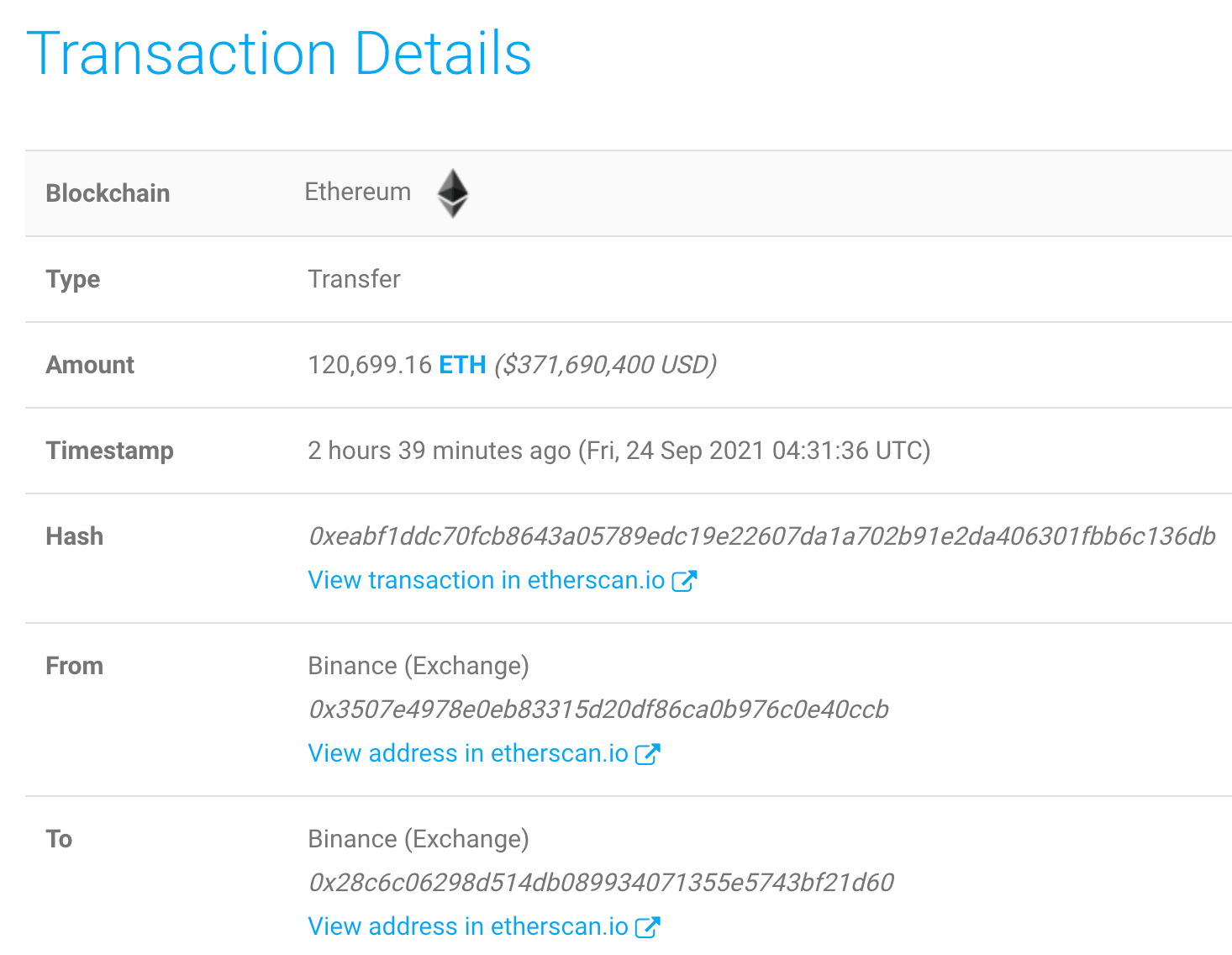The height and width of the screenshot is (955, 1232).
Task: Open 'View transaction in etherscan.io'
Action: (487, 579)
